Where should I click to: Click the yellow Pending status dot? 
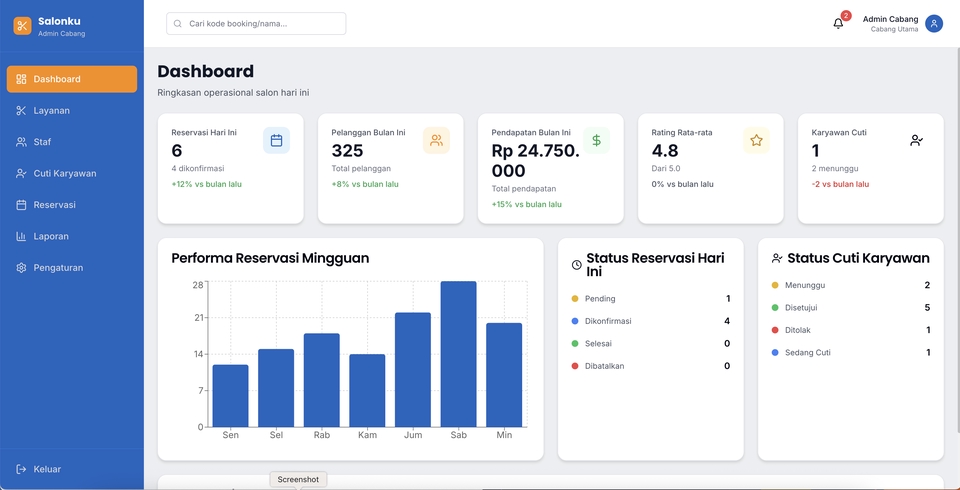[575, 299]
